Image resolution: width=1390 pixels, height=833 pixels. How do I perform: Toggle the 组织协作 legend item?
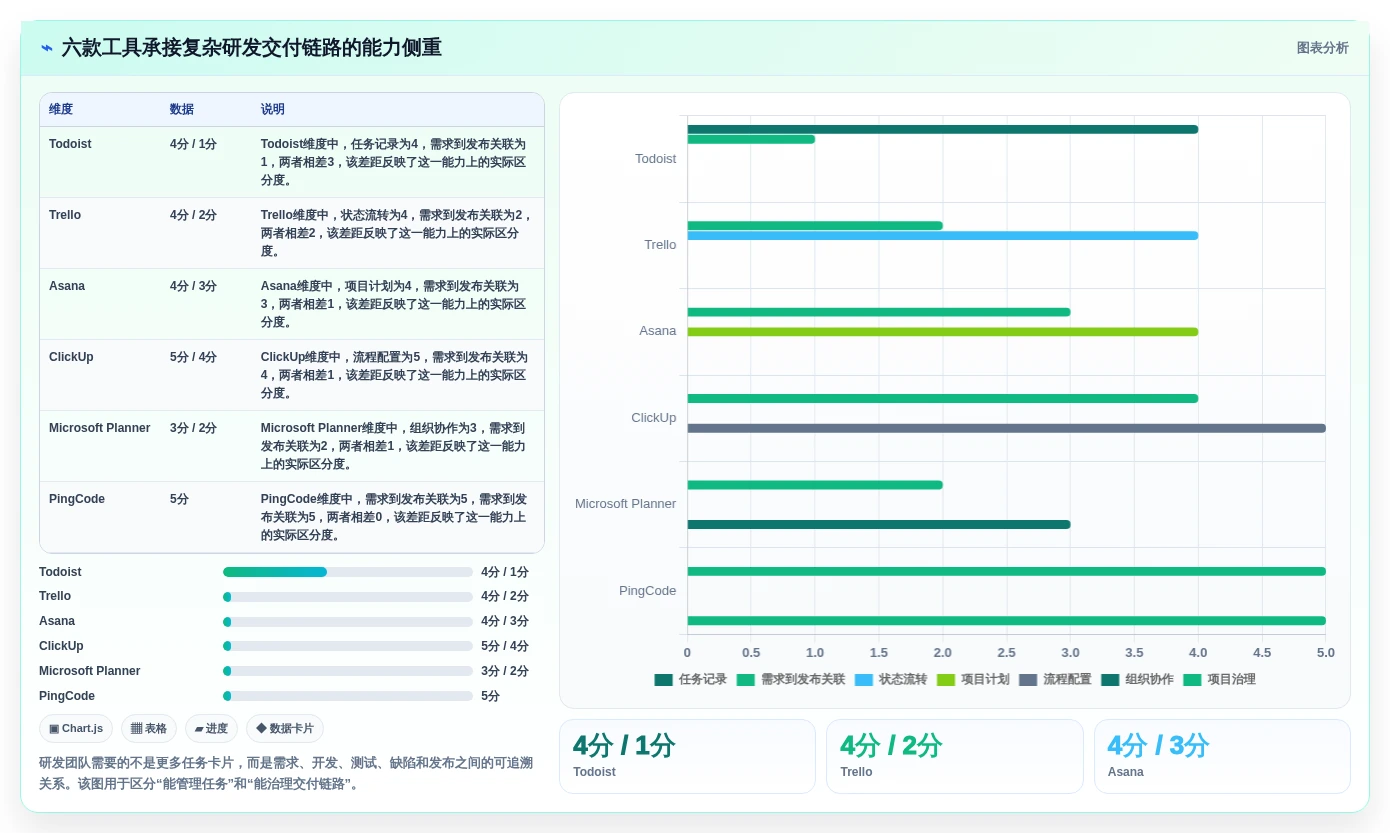[1137, 680]
